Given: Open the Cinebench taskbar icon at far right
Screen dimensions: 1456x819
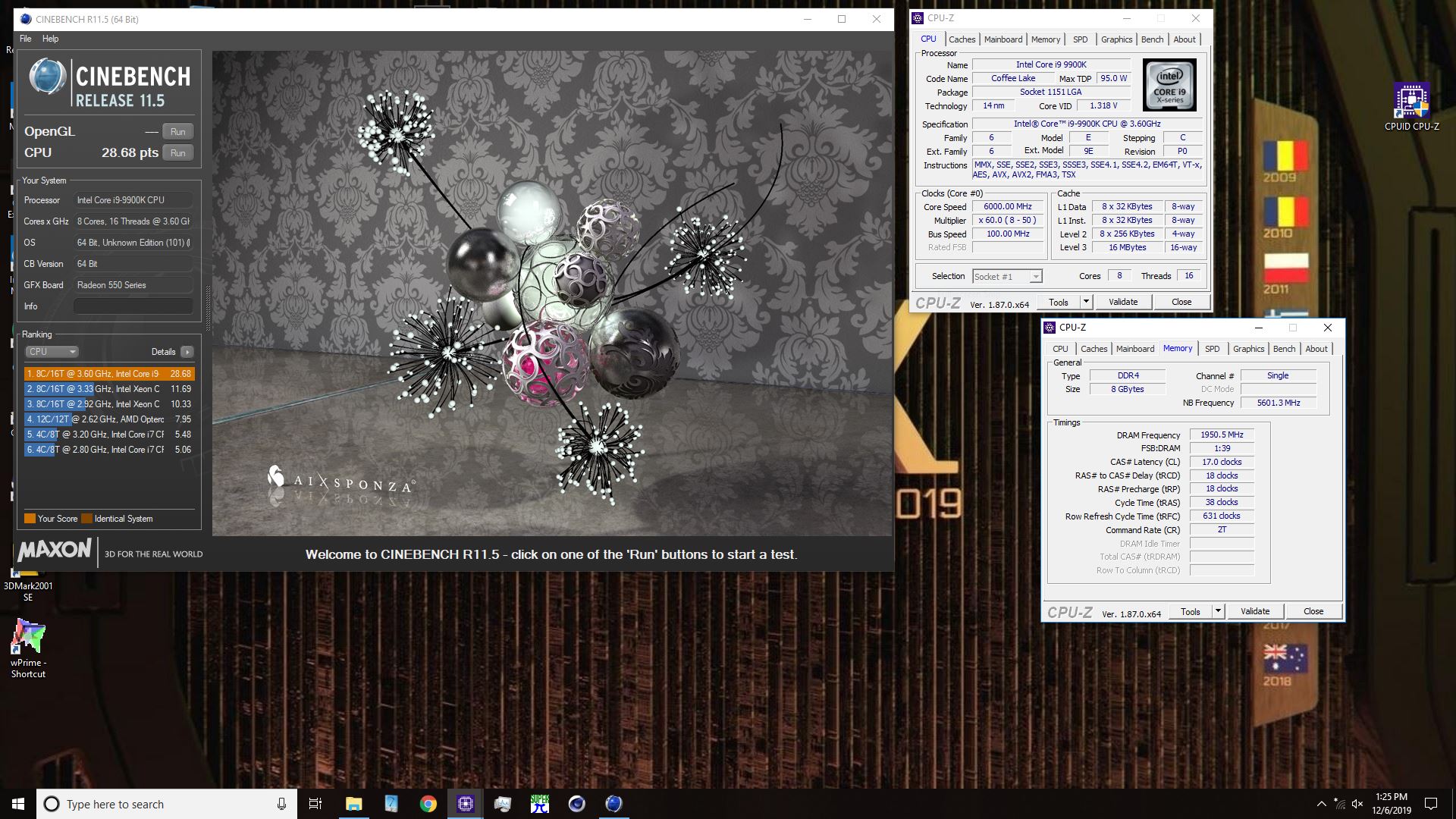Looking at the screenshot, I should click(614, 804).
